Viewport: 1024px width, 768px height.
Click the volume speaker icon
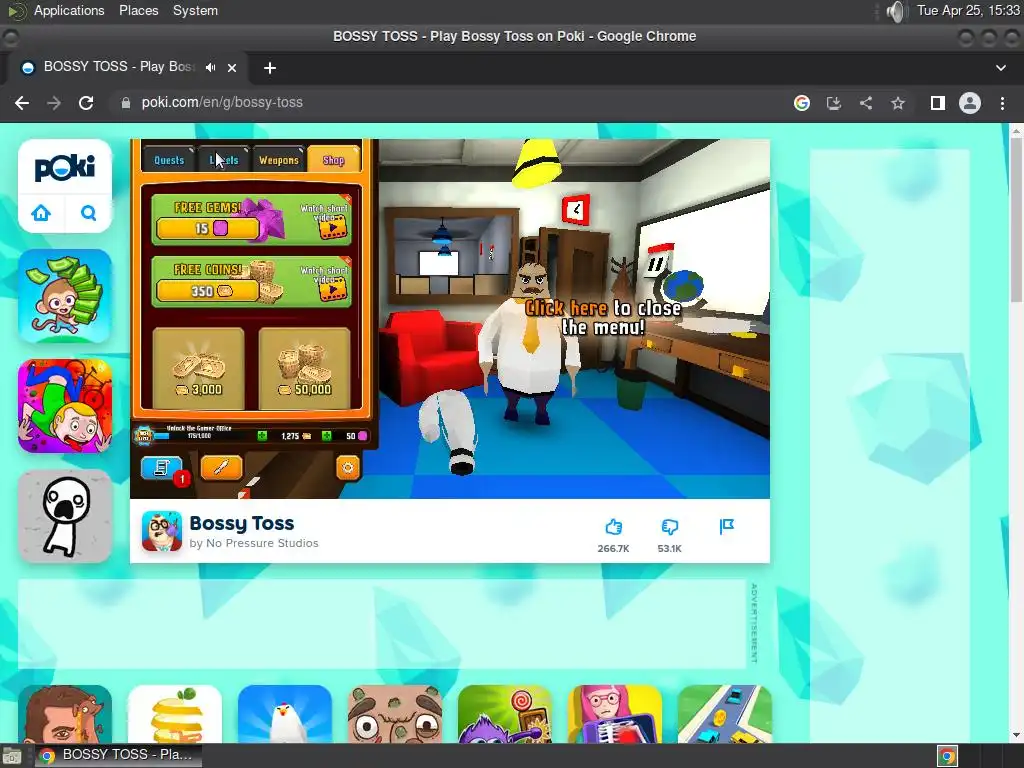pyautogui.click(x=897, y=11)
